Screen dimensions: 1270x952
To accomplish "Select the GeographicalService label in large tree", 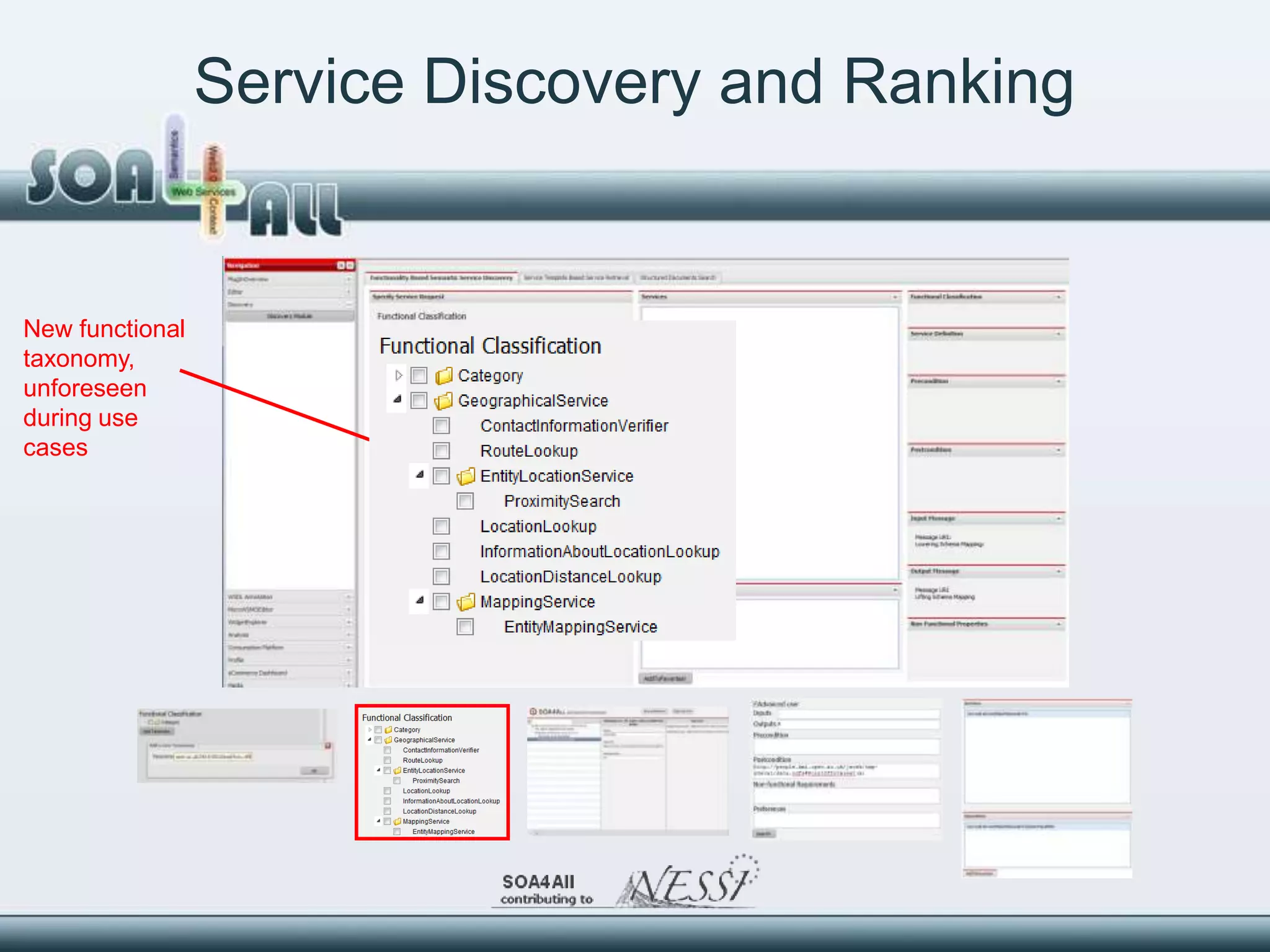I will [x=533, y=401].
